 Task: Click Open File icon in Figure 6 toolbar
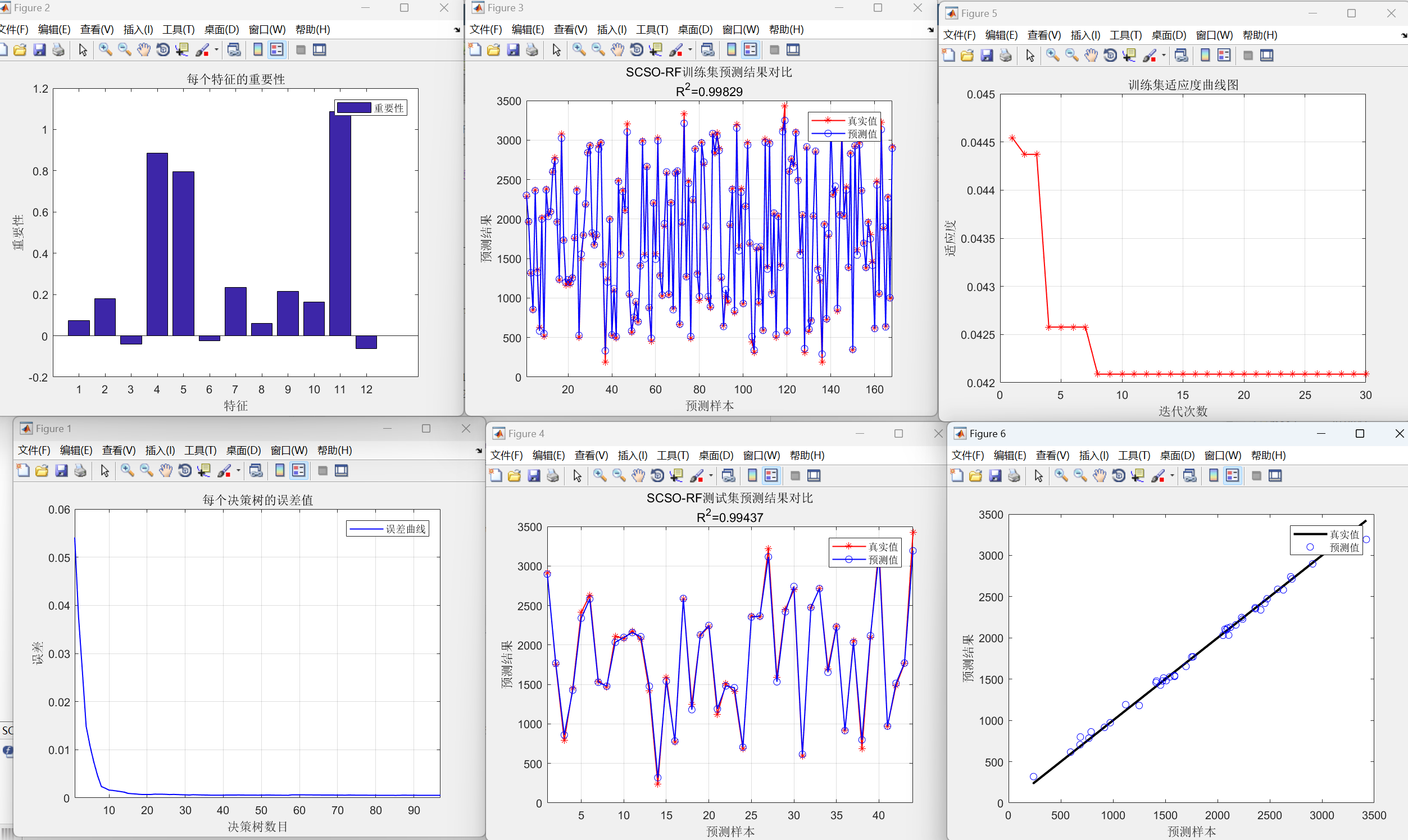pyautogui.click(x=975, y=475)
